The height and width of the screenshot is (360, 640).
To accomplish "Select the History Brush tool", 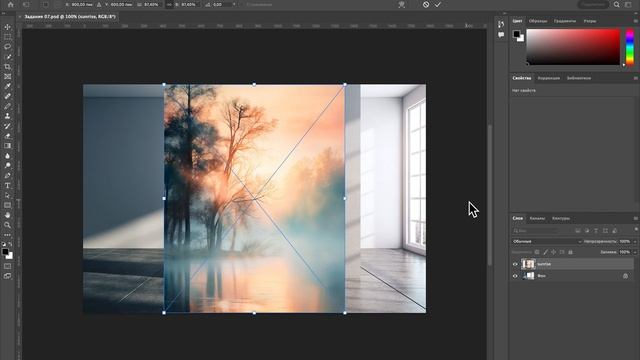I will [7, 126].
